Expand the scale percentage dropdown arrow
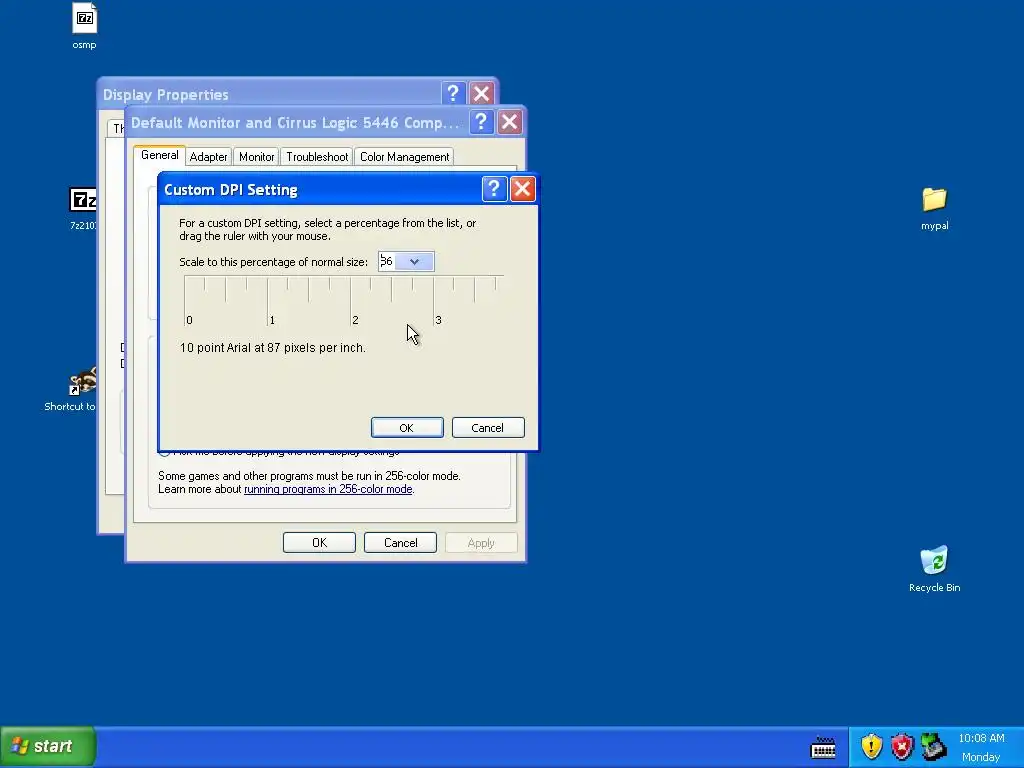 coord(415,262)
